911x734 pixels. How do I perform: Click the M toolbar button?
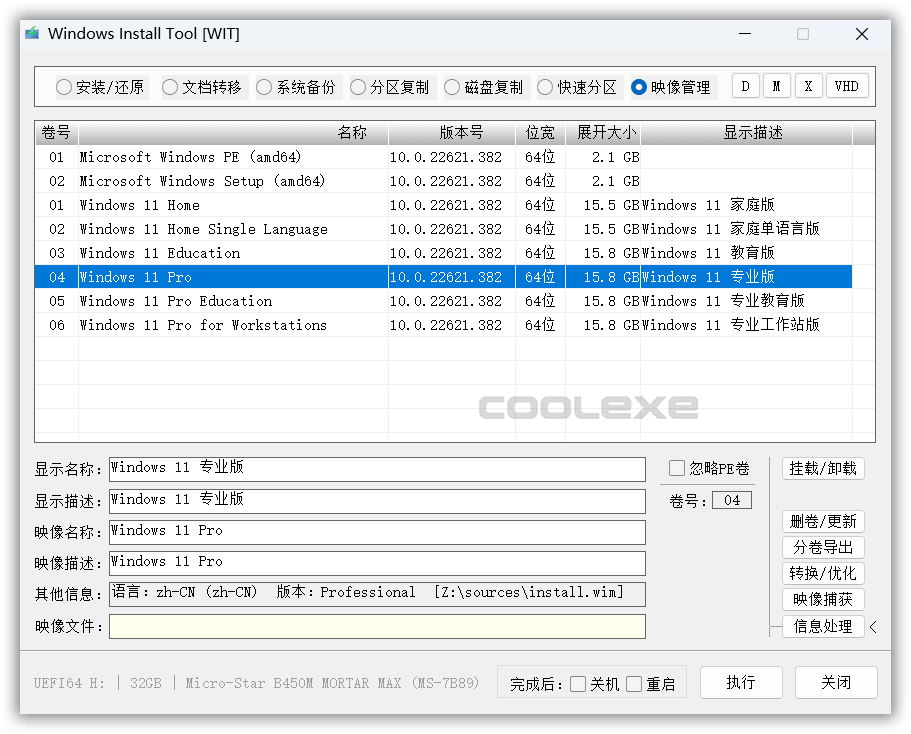(x=777, y=87)
